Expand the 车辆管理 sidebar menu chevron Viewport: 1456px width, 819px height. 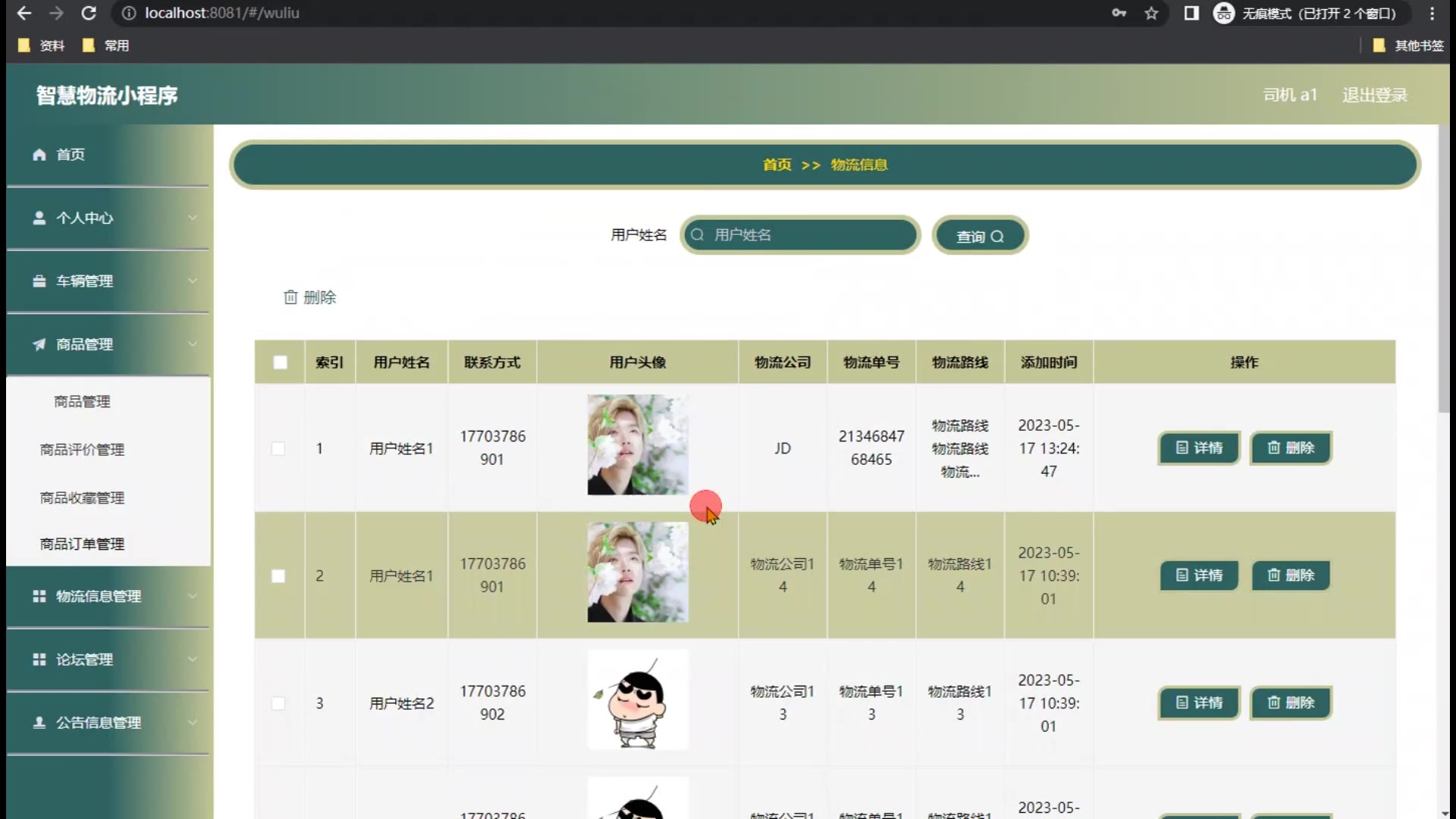tap(193, 281)
